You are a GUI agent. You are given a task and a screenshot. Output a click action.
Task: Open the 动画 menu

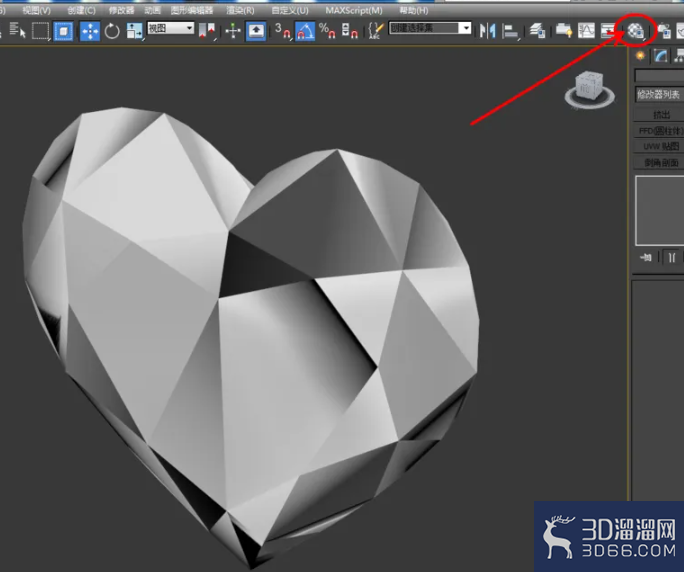[x=152, y=10]
